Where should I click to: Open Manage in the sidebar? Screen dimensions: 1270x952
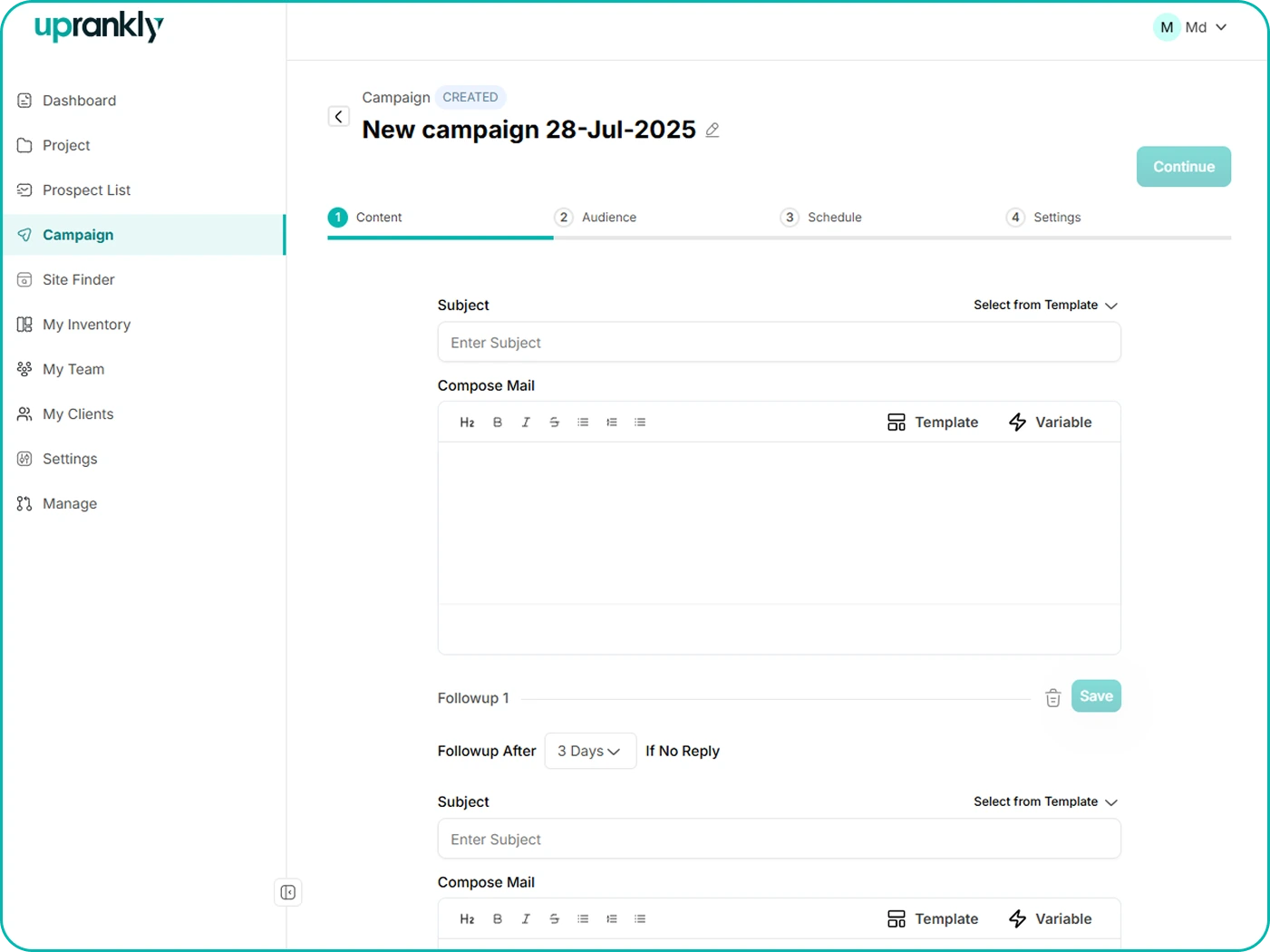click(143, 503)
